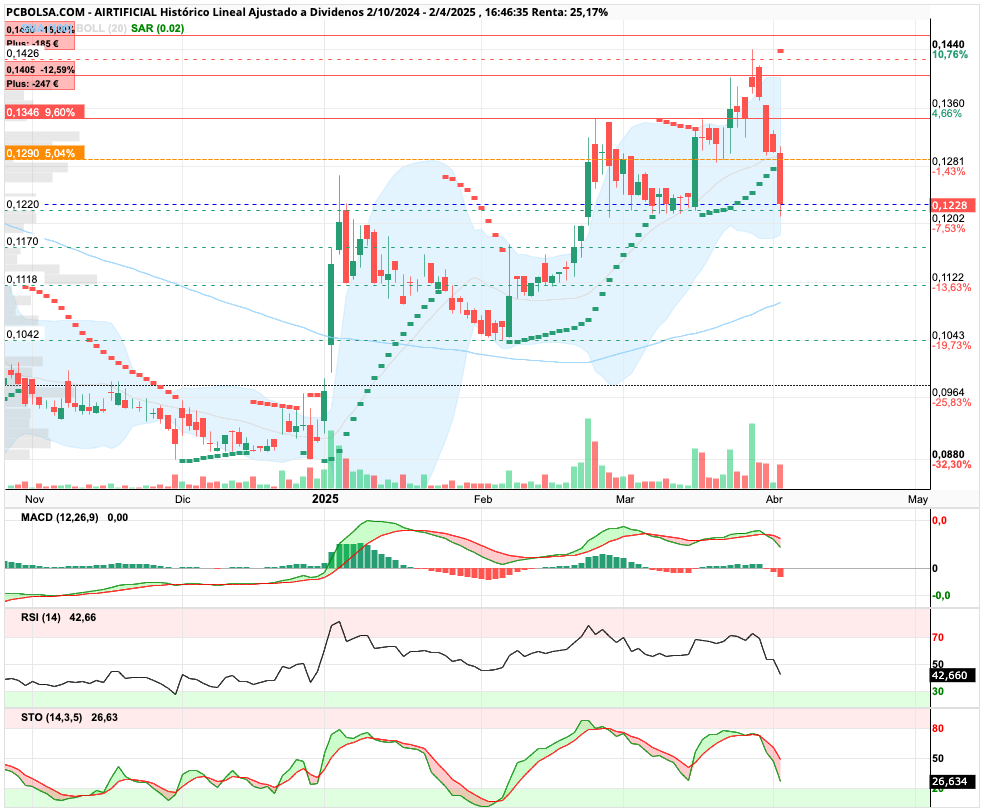This screenshot has width=984, height=812.
Task: Select the red '0,1346 9,60%' level tag
Action: [45, 112]
